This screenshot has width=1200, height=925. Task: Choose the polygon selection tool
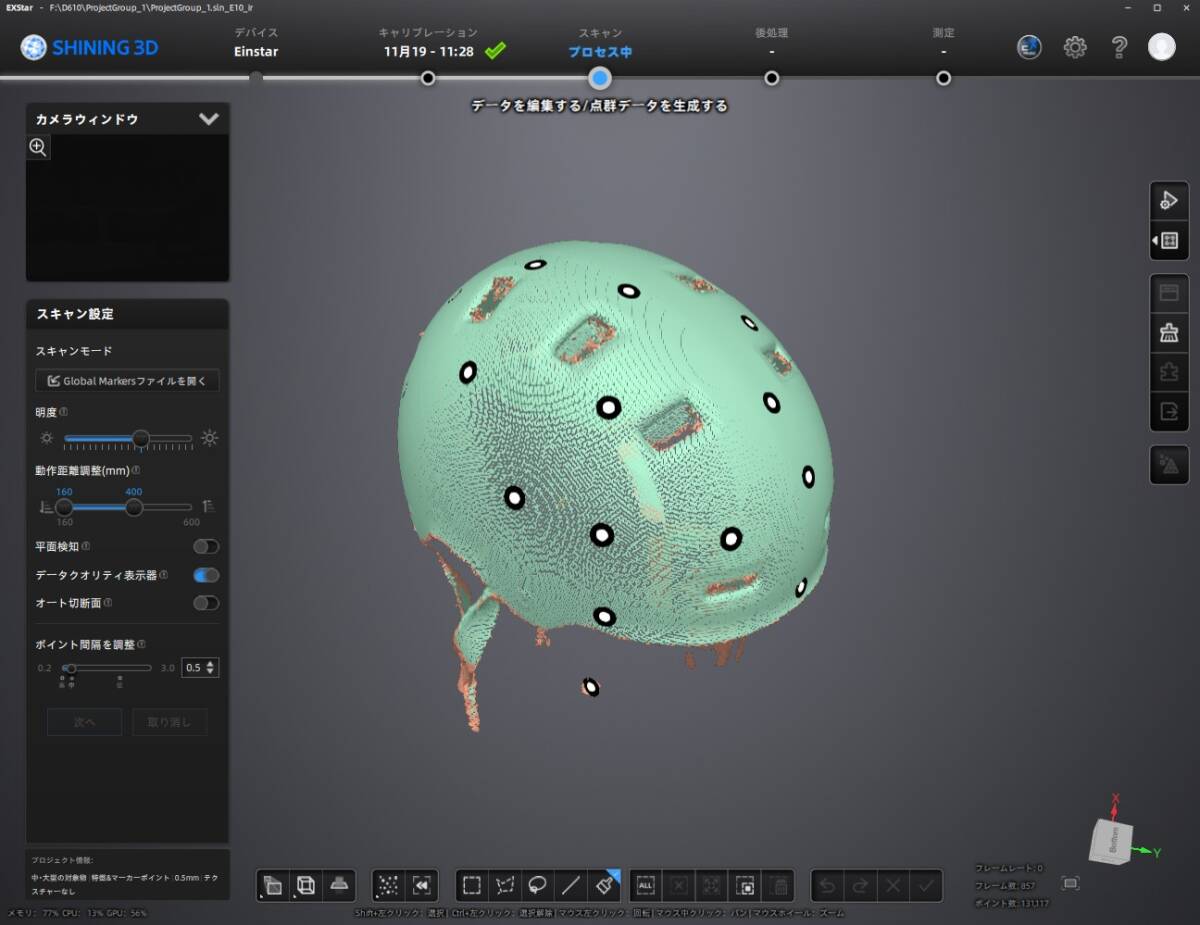[x=505, y=885]
